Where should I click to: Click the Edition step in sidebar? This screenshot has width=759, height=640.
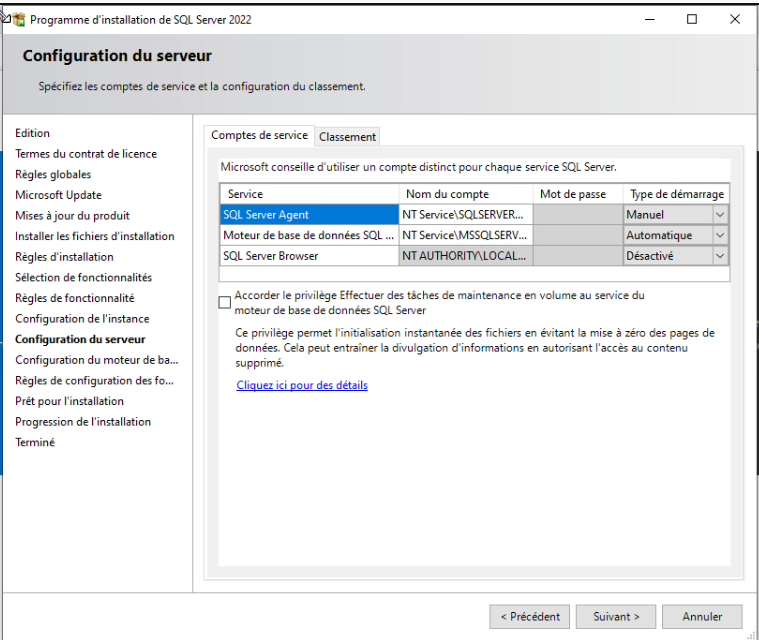click(x=32, y=133)
